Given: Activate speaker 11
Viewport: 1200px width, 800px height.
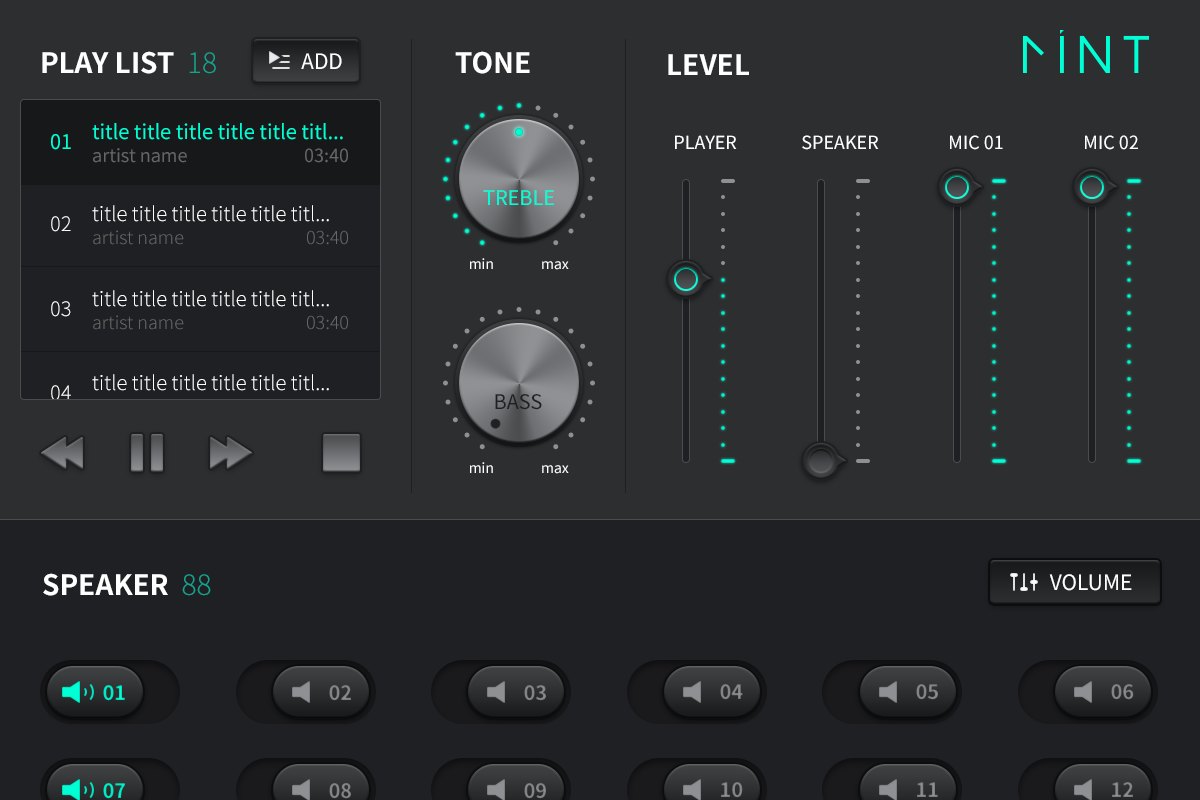Looking at the screenshot, I should pos(892,780).
